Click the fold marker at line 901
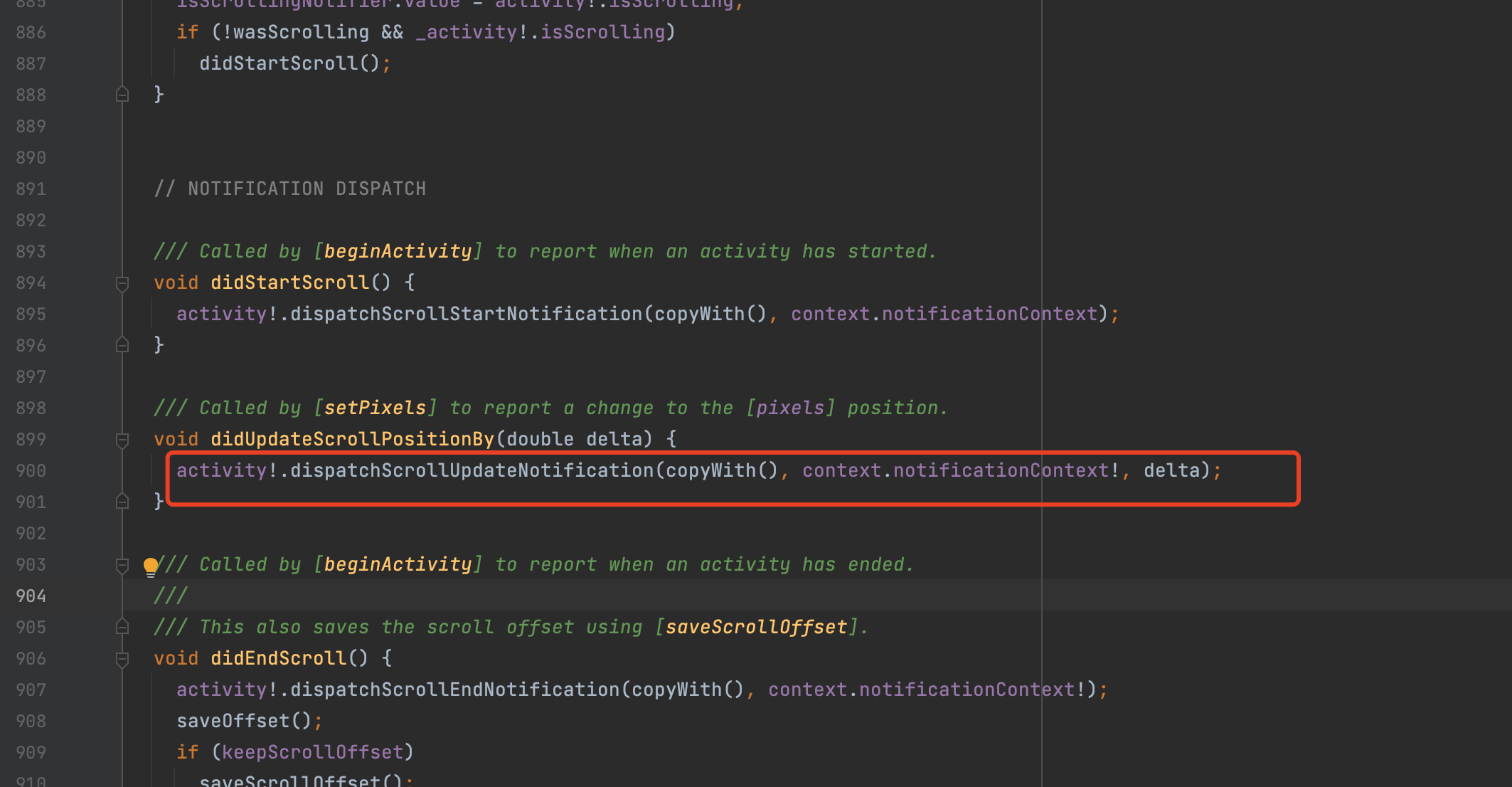 click(x=121, y=502)
